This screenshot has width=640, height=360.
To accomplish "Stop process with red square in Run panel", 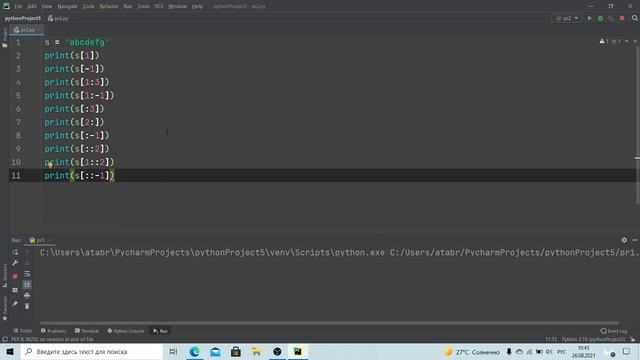I will [15, 276].
